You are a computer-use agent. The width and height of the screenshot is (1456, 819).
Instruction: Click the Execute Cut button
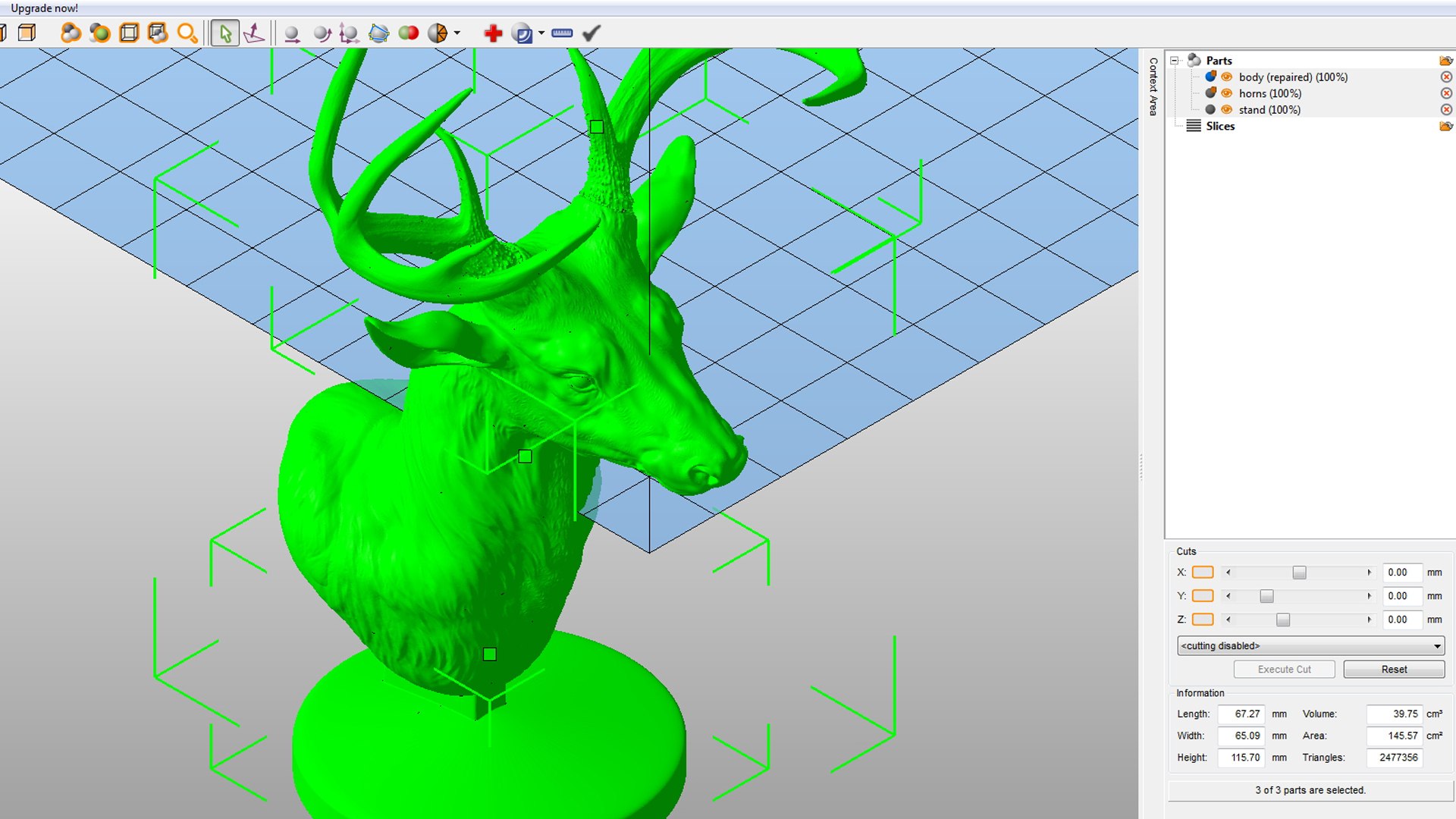(x=1284, y=670)
